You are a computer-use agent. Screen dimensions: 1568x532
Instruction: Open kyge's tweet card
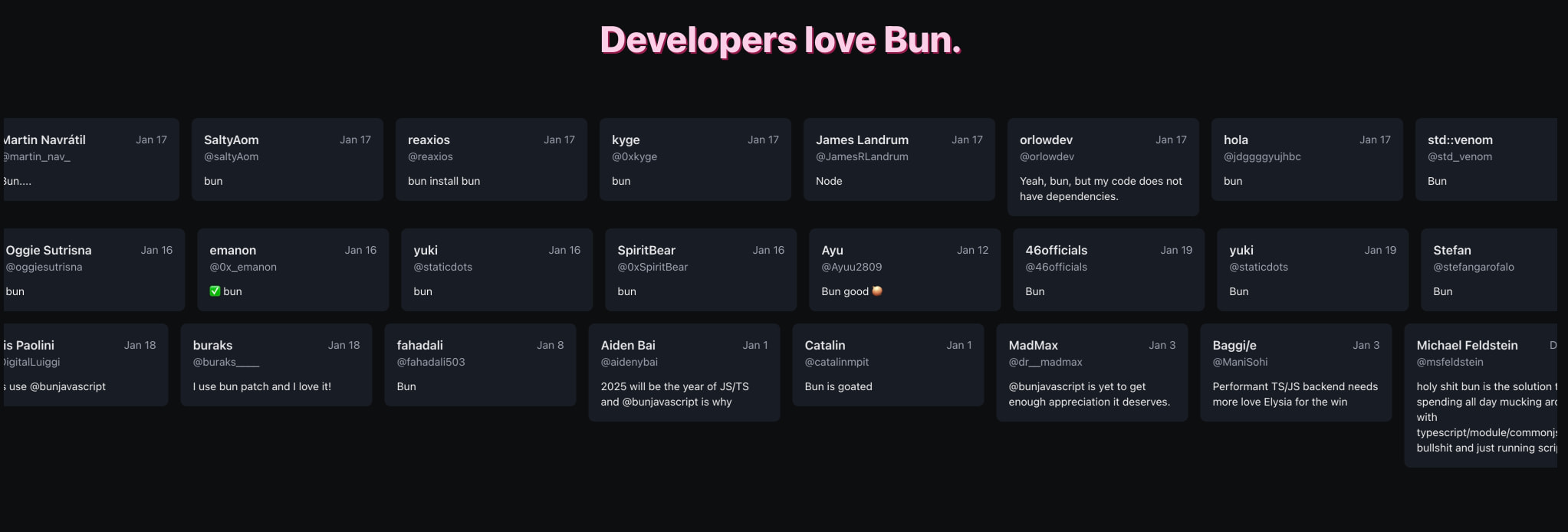(x=695, y=159)
